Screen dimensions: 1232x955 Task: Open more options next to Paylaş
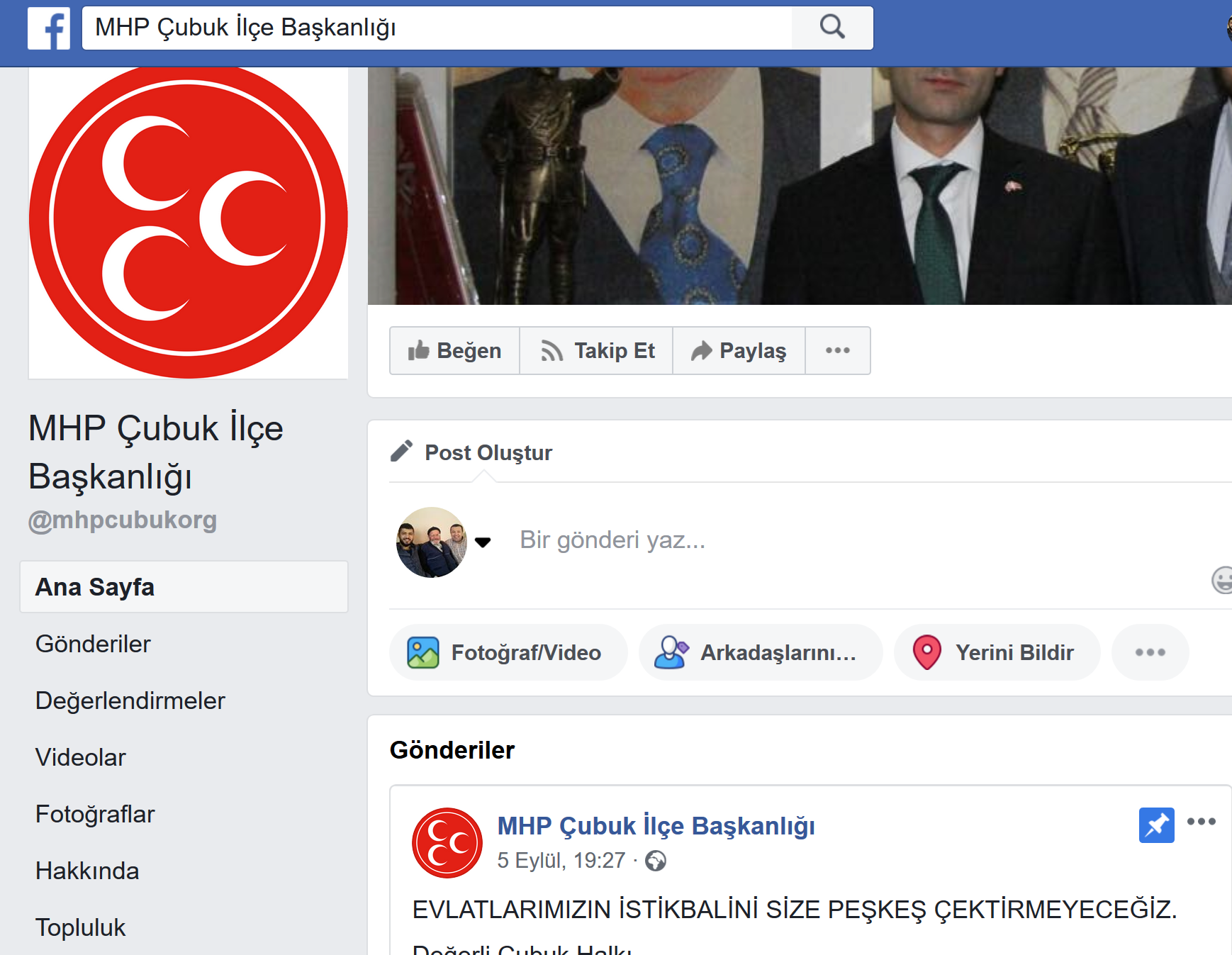click(x=837, y=350)
